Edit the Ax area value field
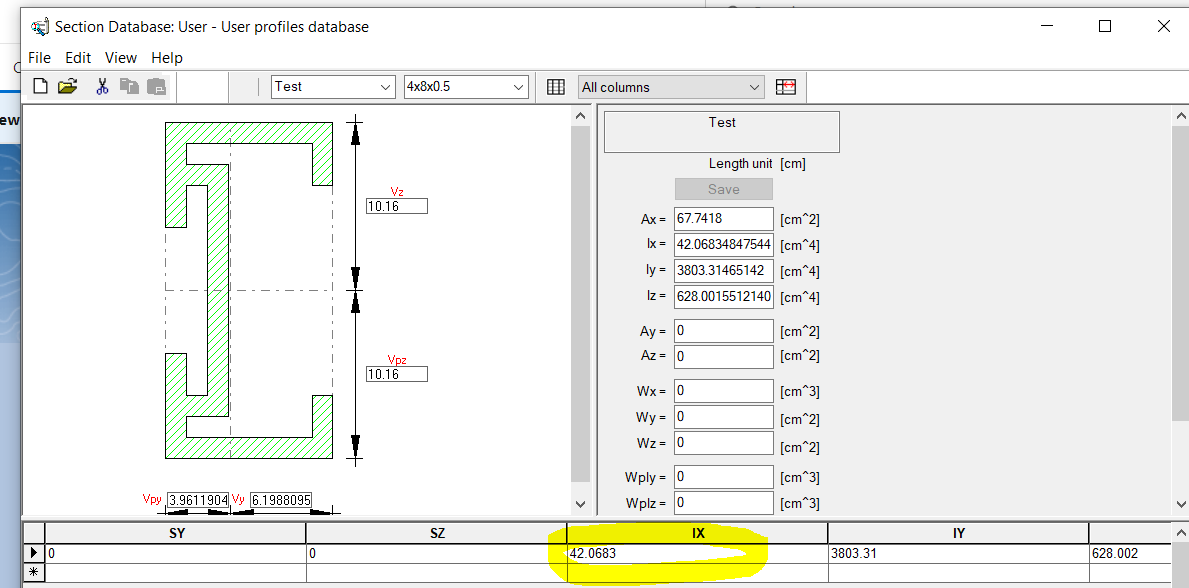This screenshot has height=588, width=1189. pos(723,218)
